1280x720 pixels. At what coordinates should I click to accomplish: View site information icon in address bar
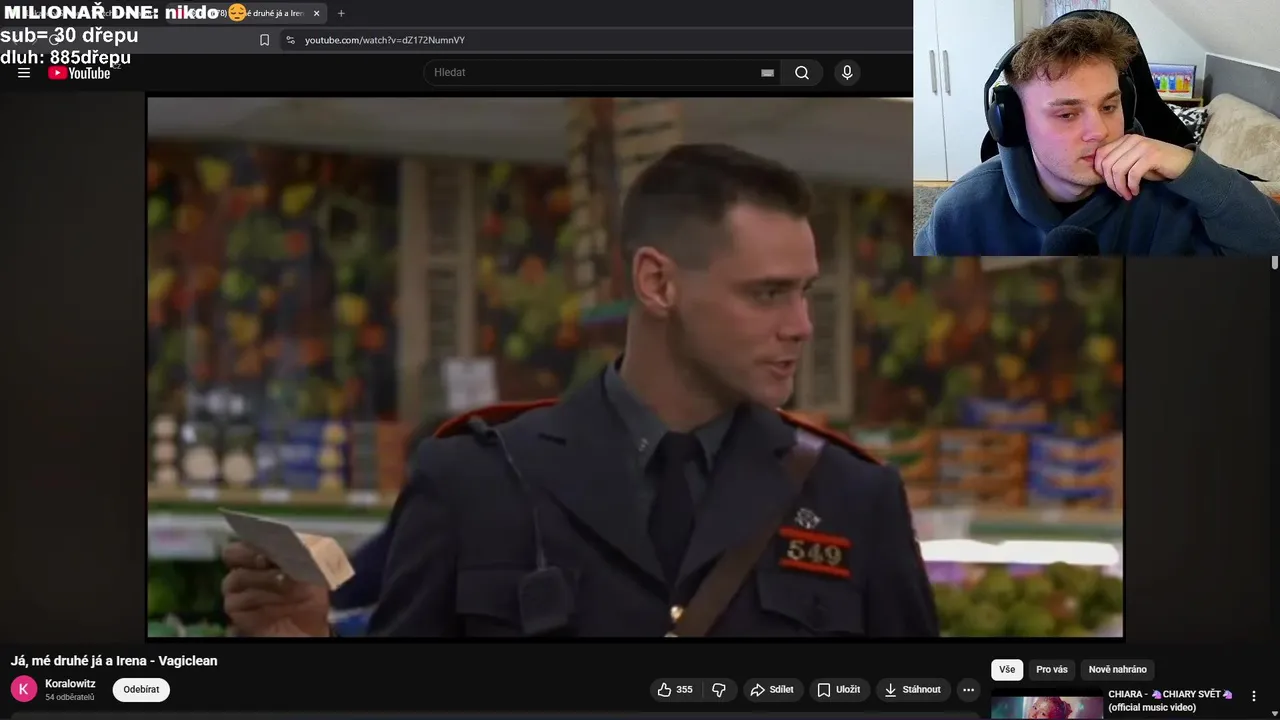(x=290, y=40)
